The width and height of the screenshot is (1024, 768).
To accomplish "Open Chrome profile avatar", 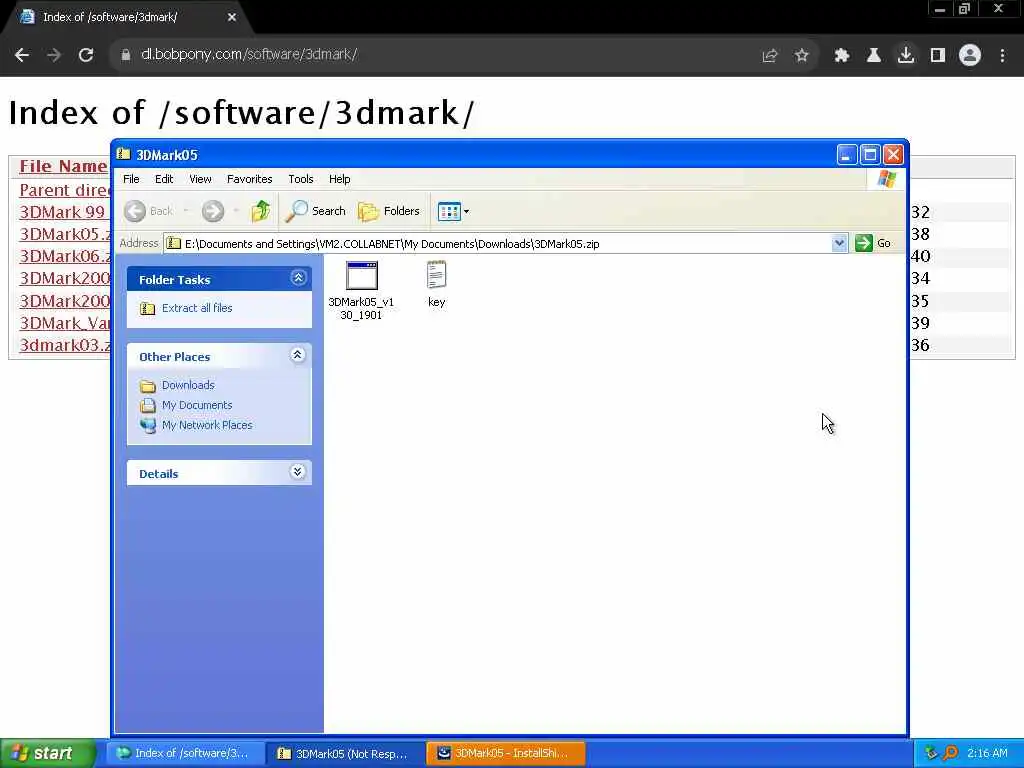I will tap(970, 56).
